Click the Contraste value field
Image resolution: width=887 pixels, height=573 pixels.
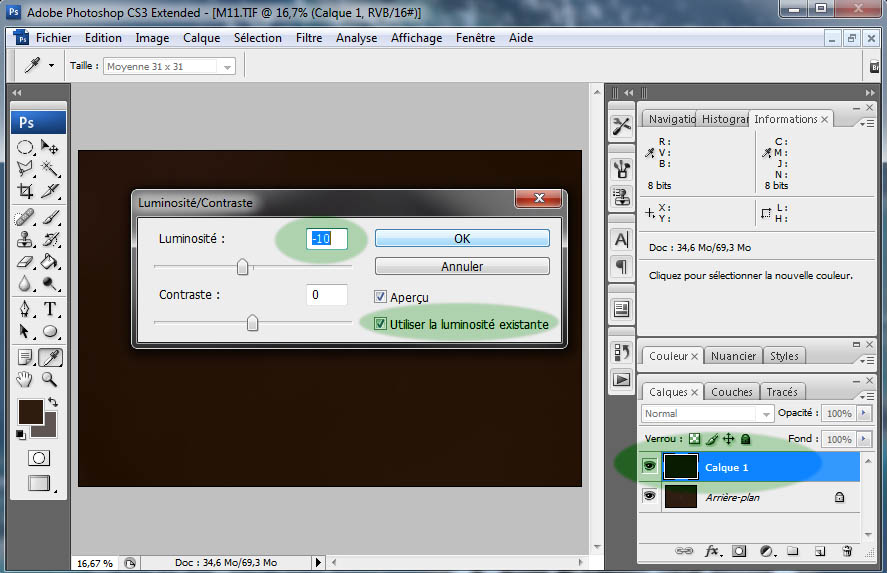(326, 295)
